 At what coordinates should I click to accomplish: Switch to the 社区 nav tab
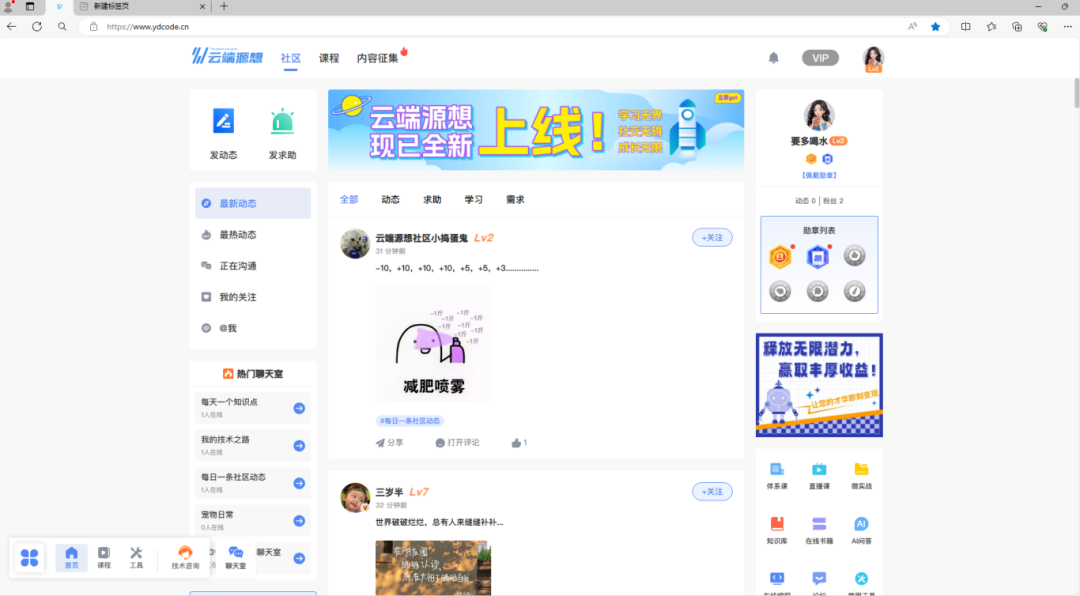[x=291, y=58]
